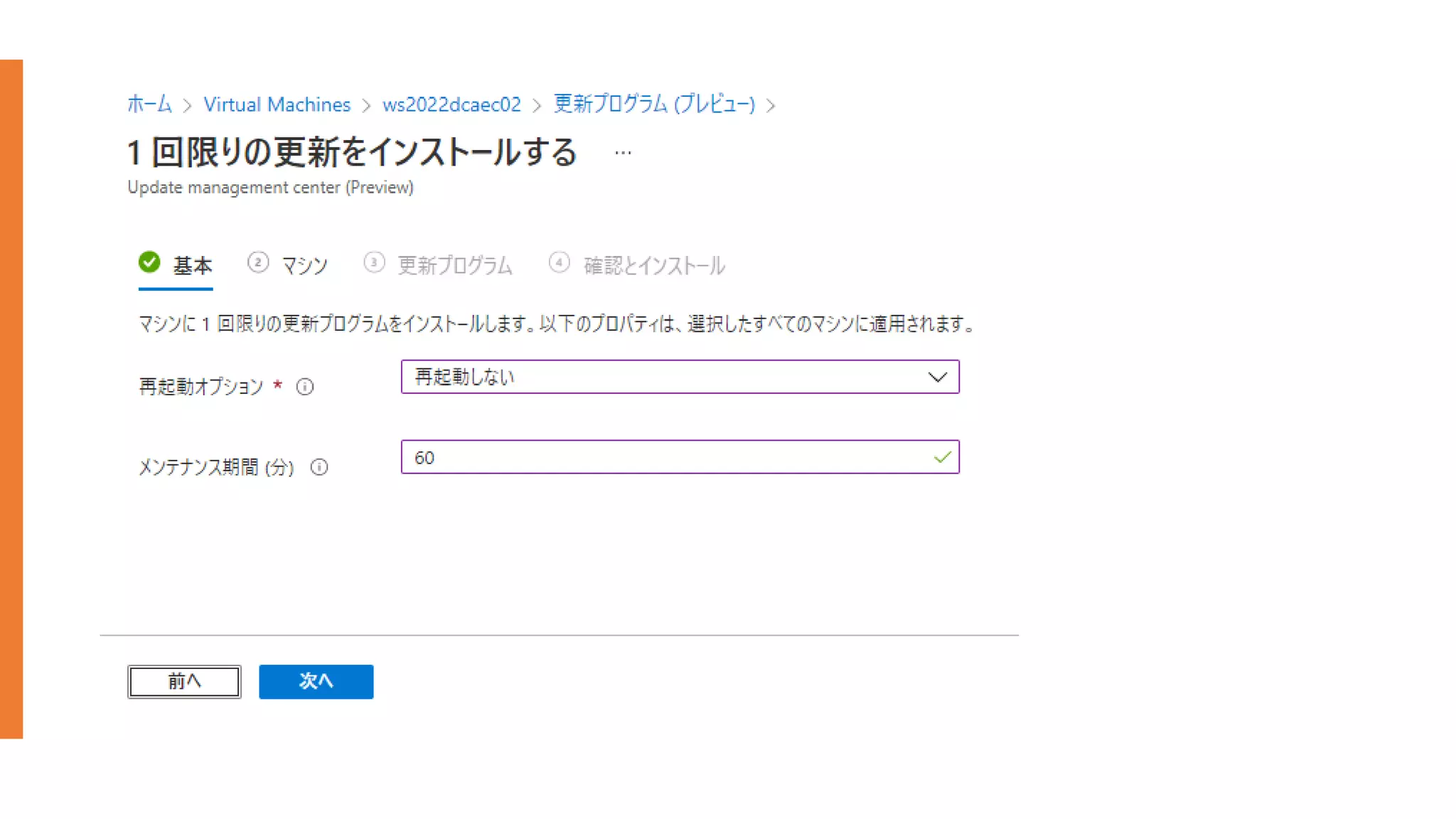Viewport: 1456px width, 819px height.
Task: Open ws2022dcaec02 breadcrumb link
Action: 451,105
